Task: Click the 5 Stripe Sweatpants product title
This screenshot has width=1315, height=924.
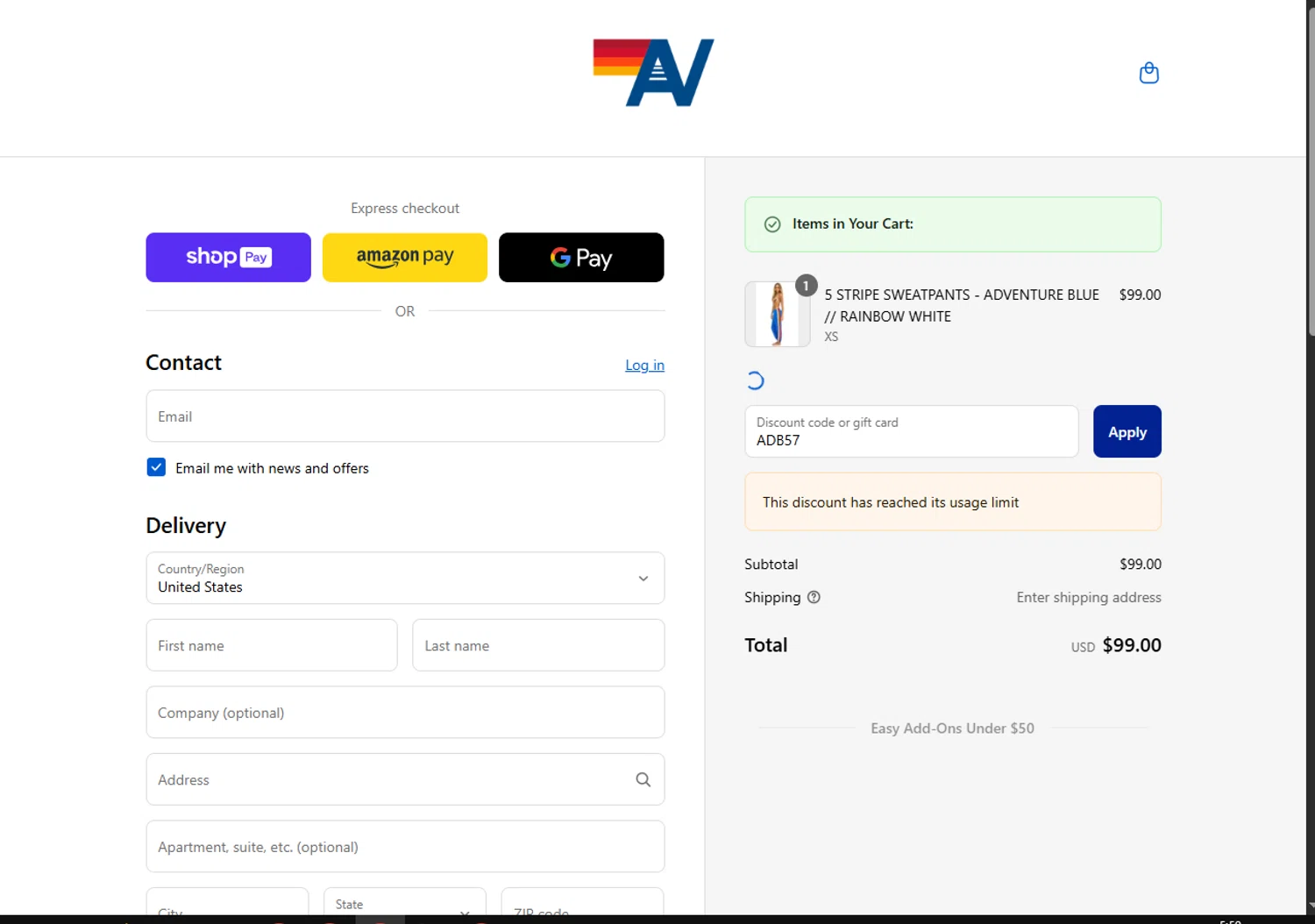Action: [x=962, y=305]
